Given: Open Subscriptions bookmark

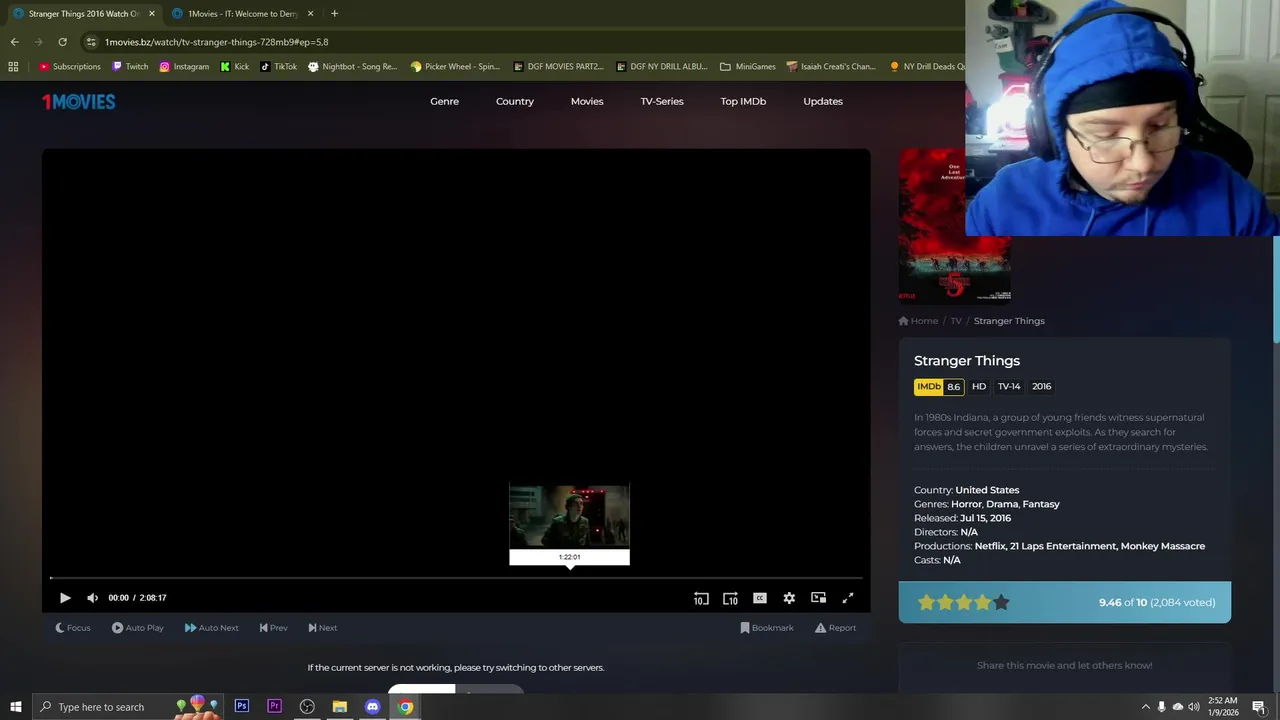Looking at the screenshot, I should click(70, 67).
